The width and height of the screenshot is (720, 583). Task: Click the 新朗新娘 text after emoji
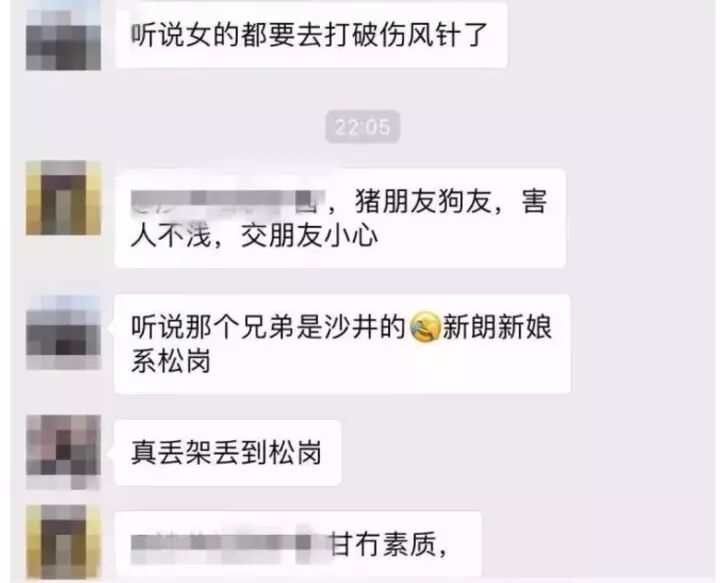[x=497, y=327]
